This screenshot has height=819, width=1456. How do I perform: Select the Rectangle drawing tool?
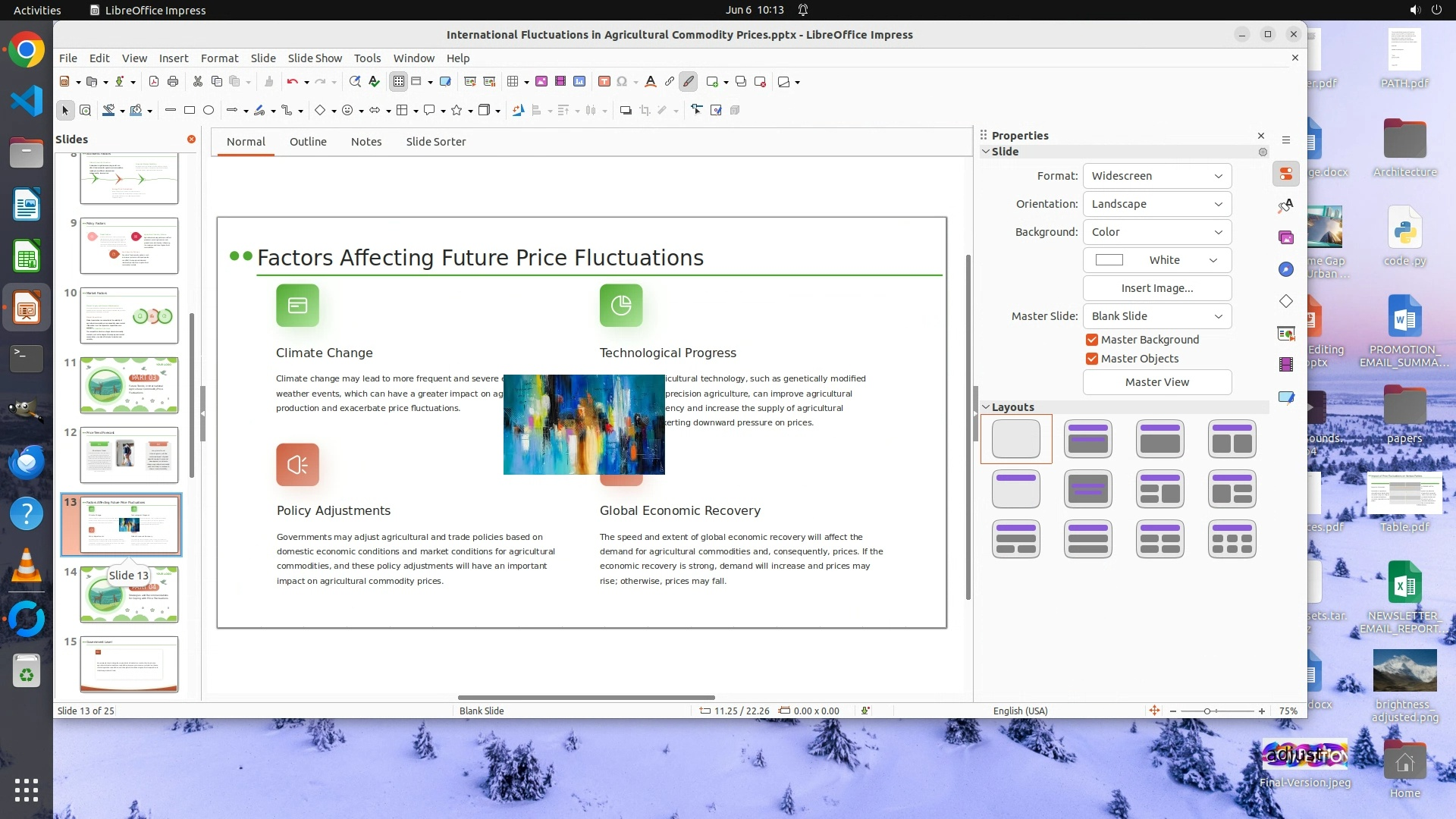190,110
